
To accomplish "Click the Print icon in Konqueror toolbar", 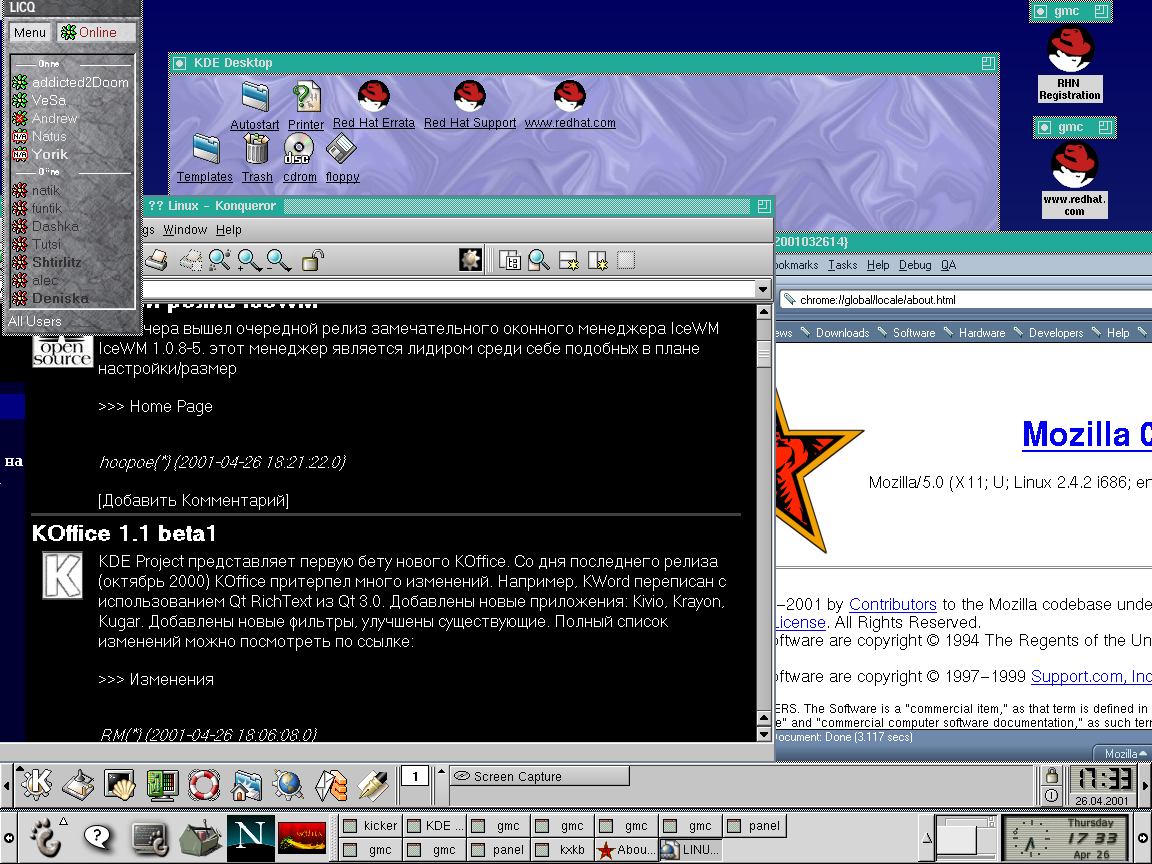I will point(157,261).
